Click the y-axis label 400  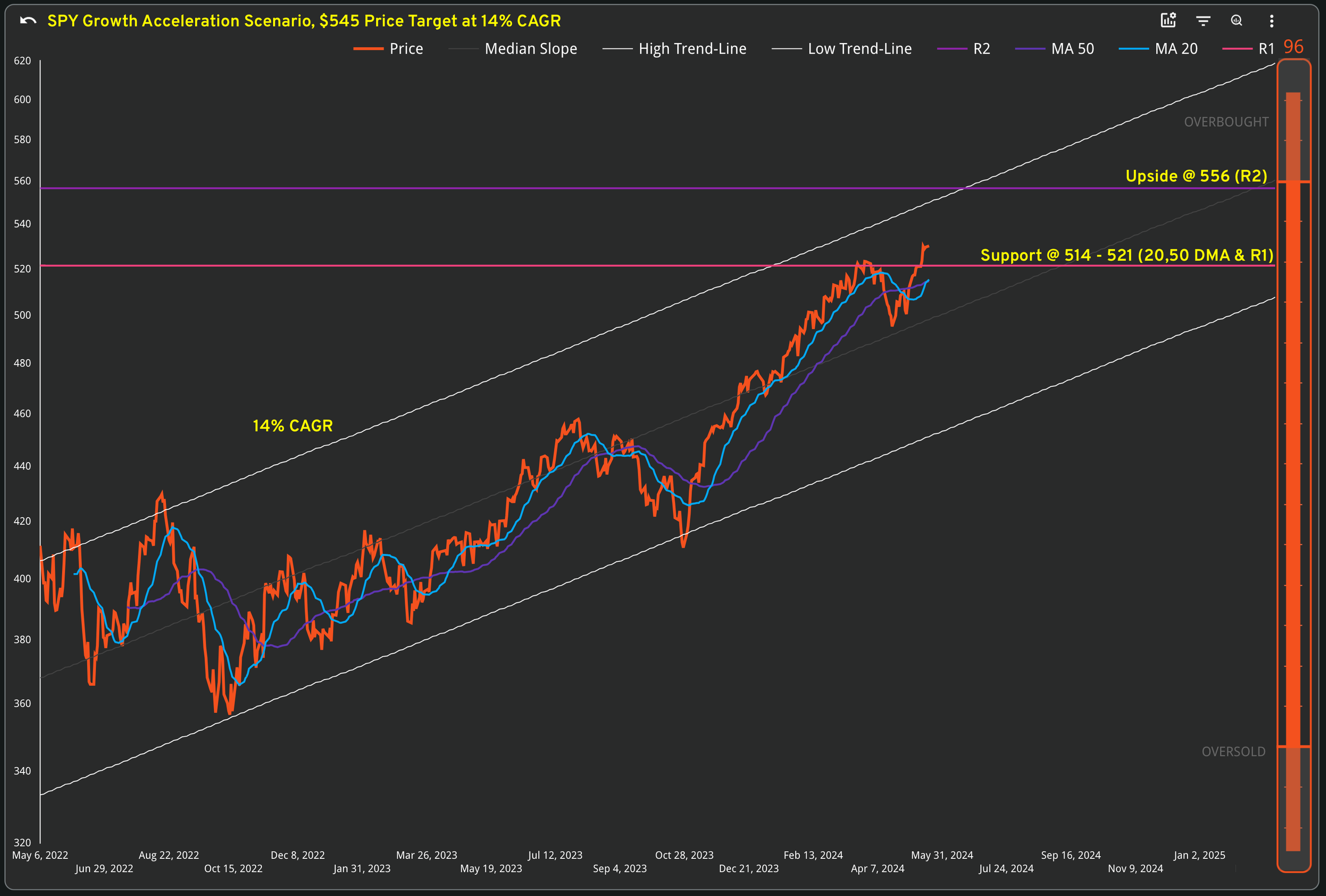pos(22,579)
